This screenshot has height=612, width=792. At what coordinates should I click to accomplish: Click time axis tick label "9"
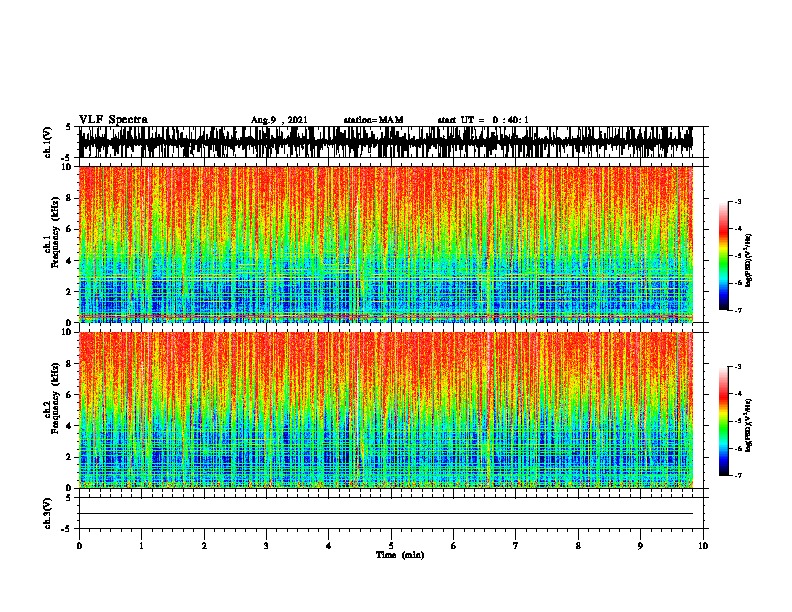pos(640,546)
